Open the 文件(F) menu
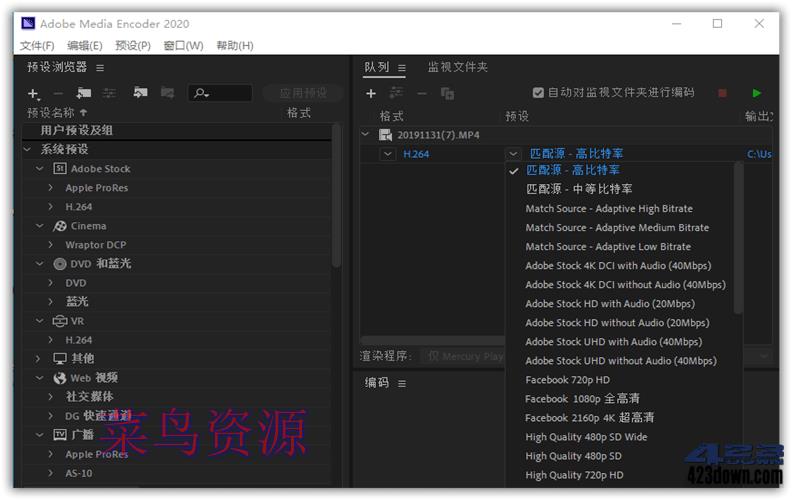The width and height of the screenshot is (792, 500). (37, 45)
